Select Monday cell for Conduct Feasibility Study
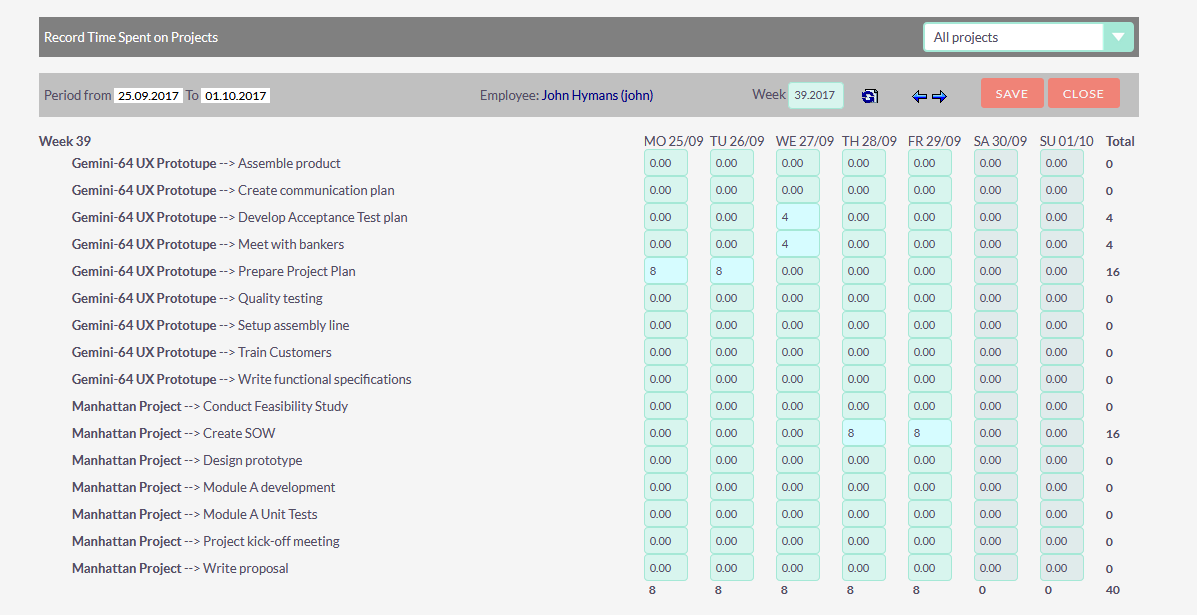This screenshot has width=1197, height=615. (666, 406)
